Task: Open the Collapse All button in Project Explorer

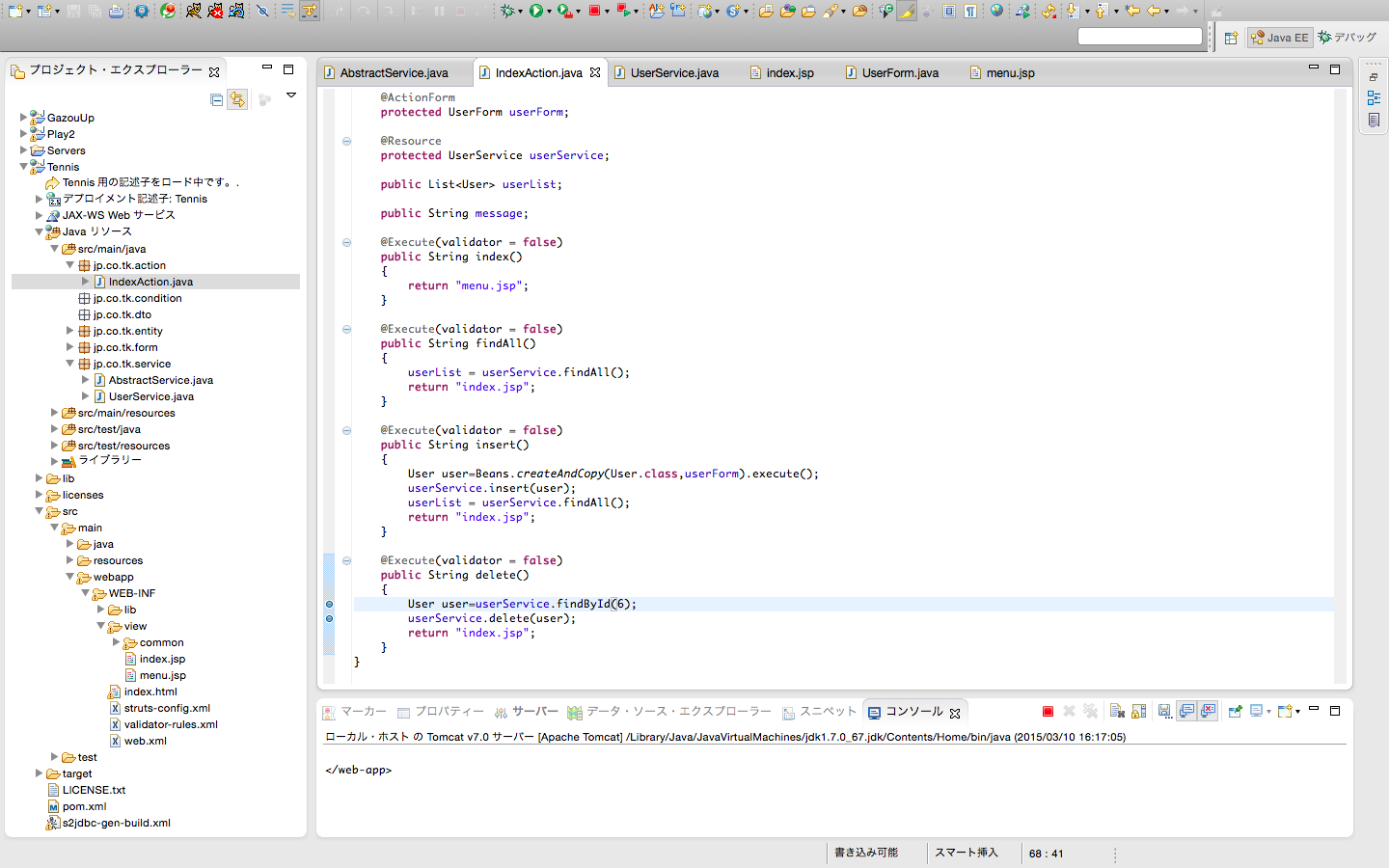Action: (x=216, y=98)
